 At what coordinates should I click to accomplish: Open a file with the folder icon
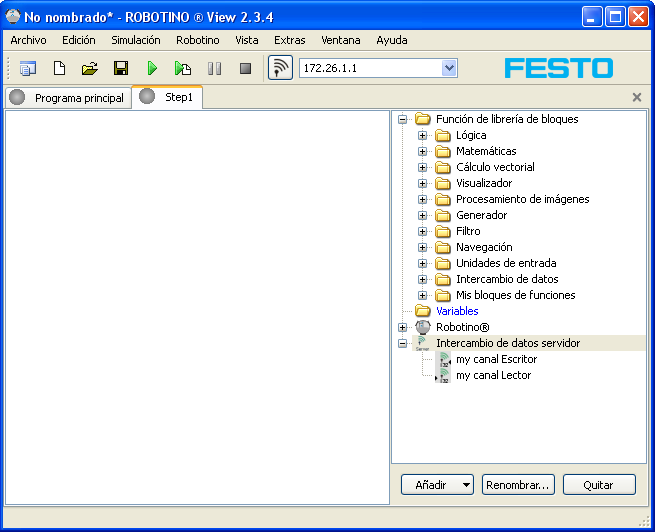[x=89, y=68]
